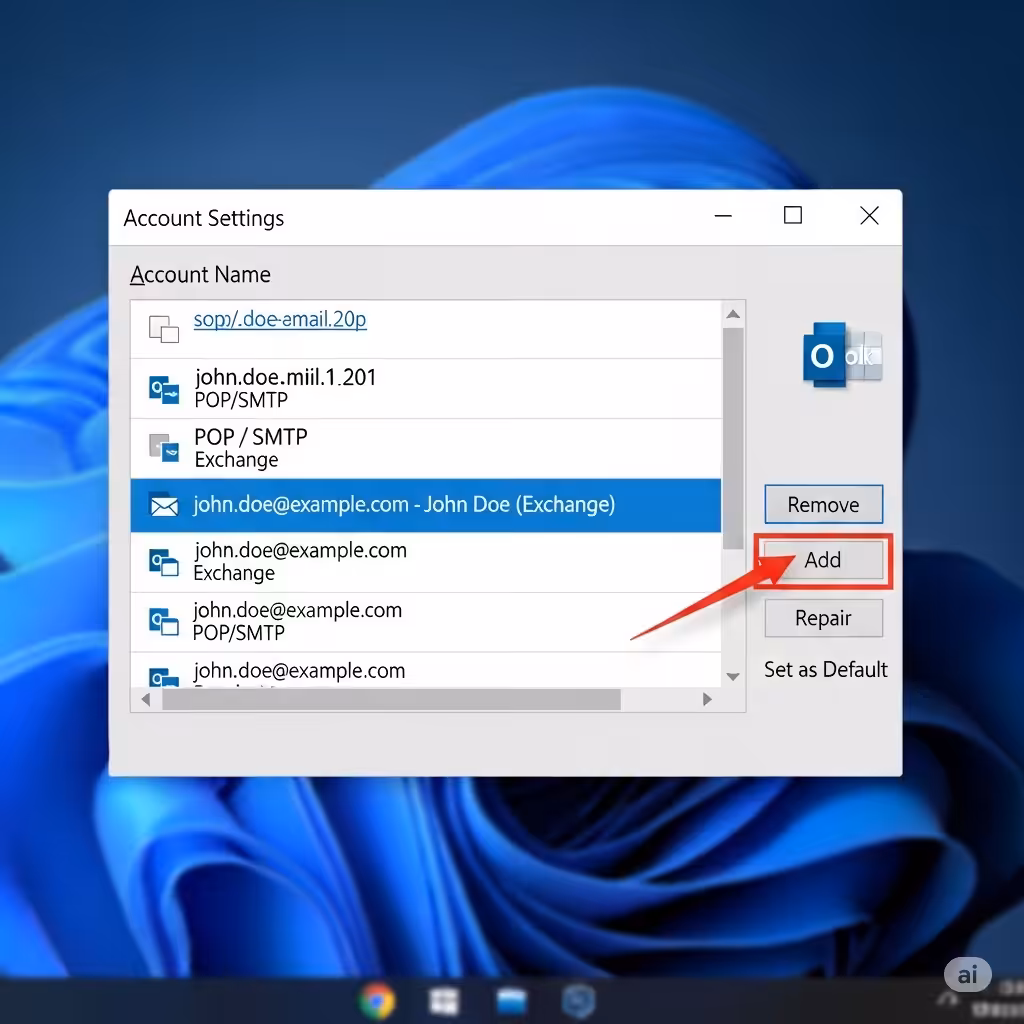1024x1024 pixels.
Task: Close the Account Settings dialog
Action: point(869,216)
